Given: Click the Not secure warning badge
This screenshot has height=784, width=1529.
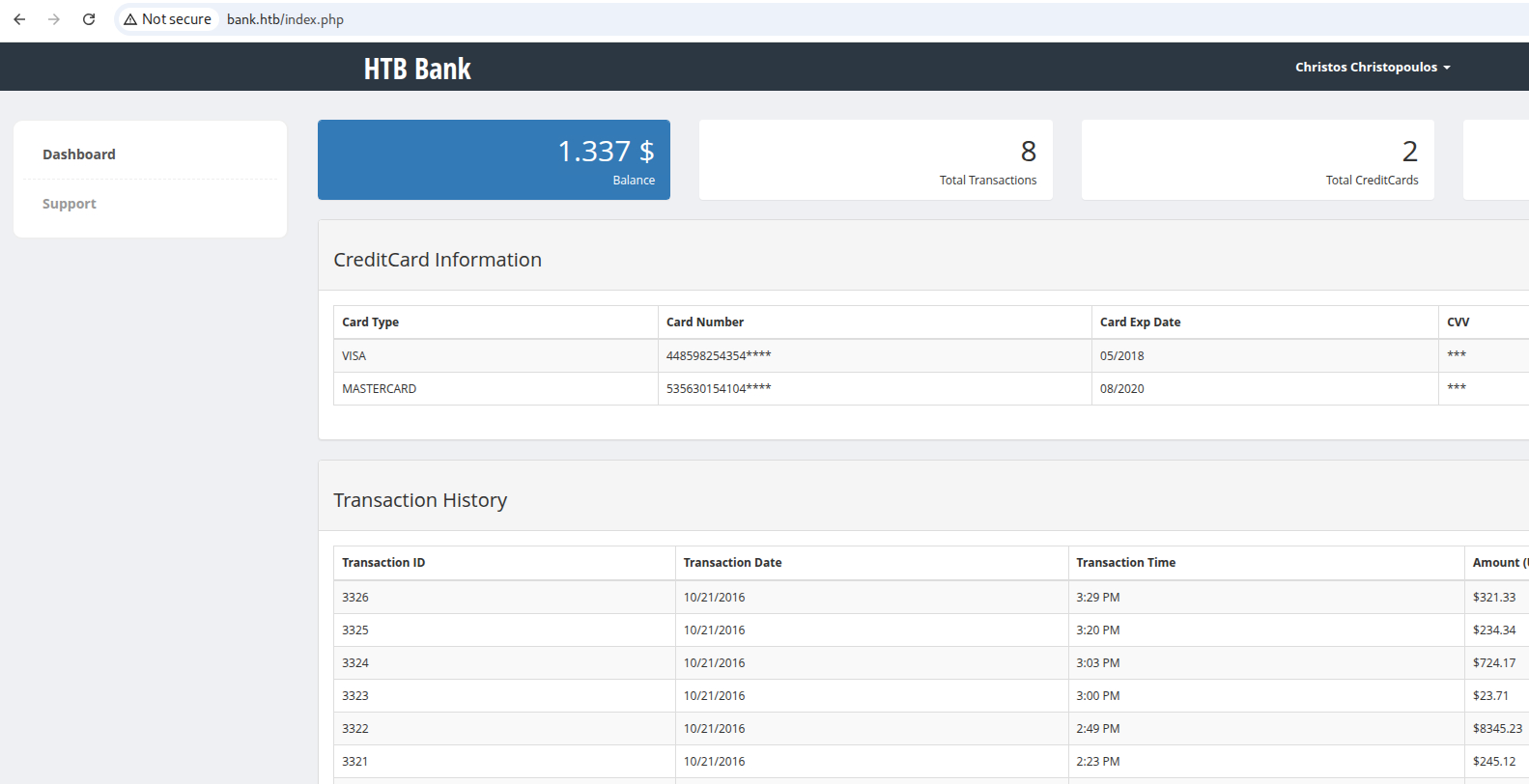Looking at the screenshot, I should click(168, 19).
